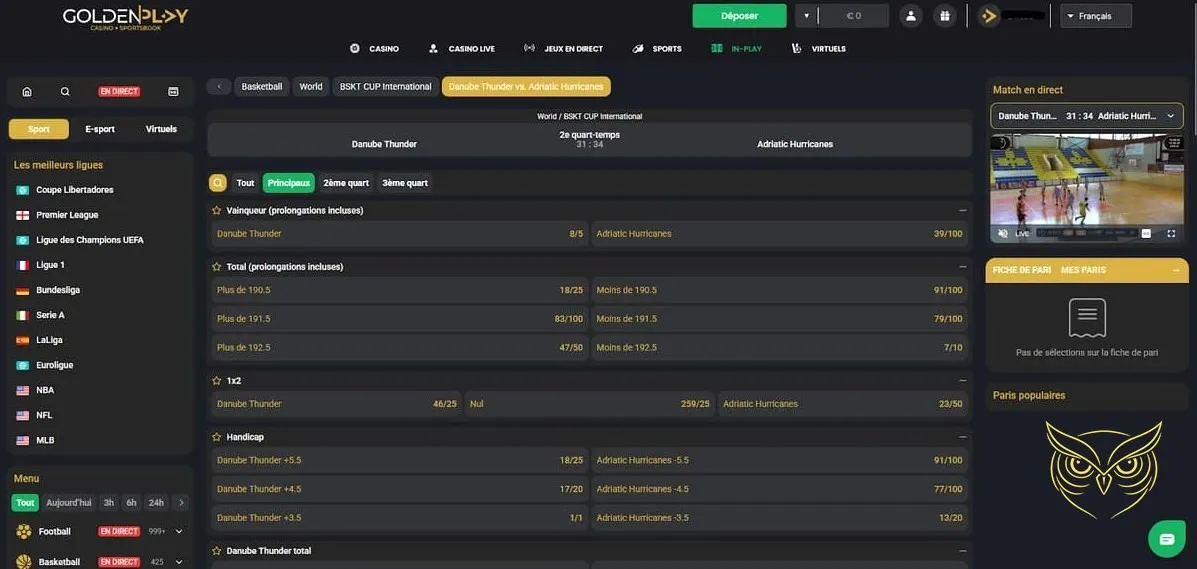Go to the home icon in sidebar
Image resolution: width=1197 pixels, height=569 pixels.
point(27,92)
